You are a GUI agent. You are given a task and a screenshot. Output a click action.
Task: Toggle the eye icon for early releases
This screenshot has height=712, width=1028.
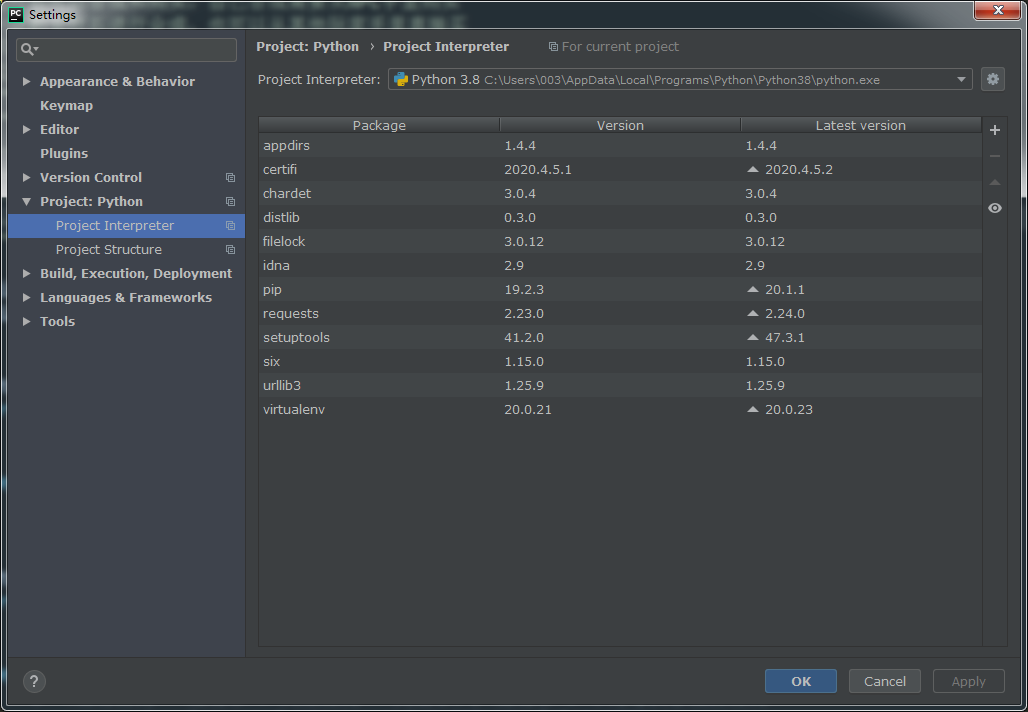(995, 208)
